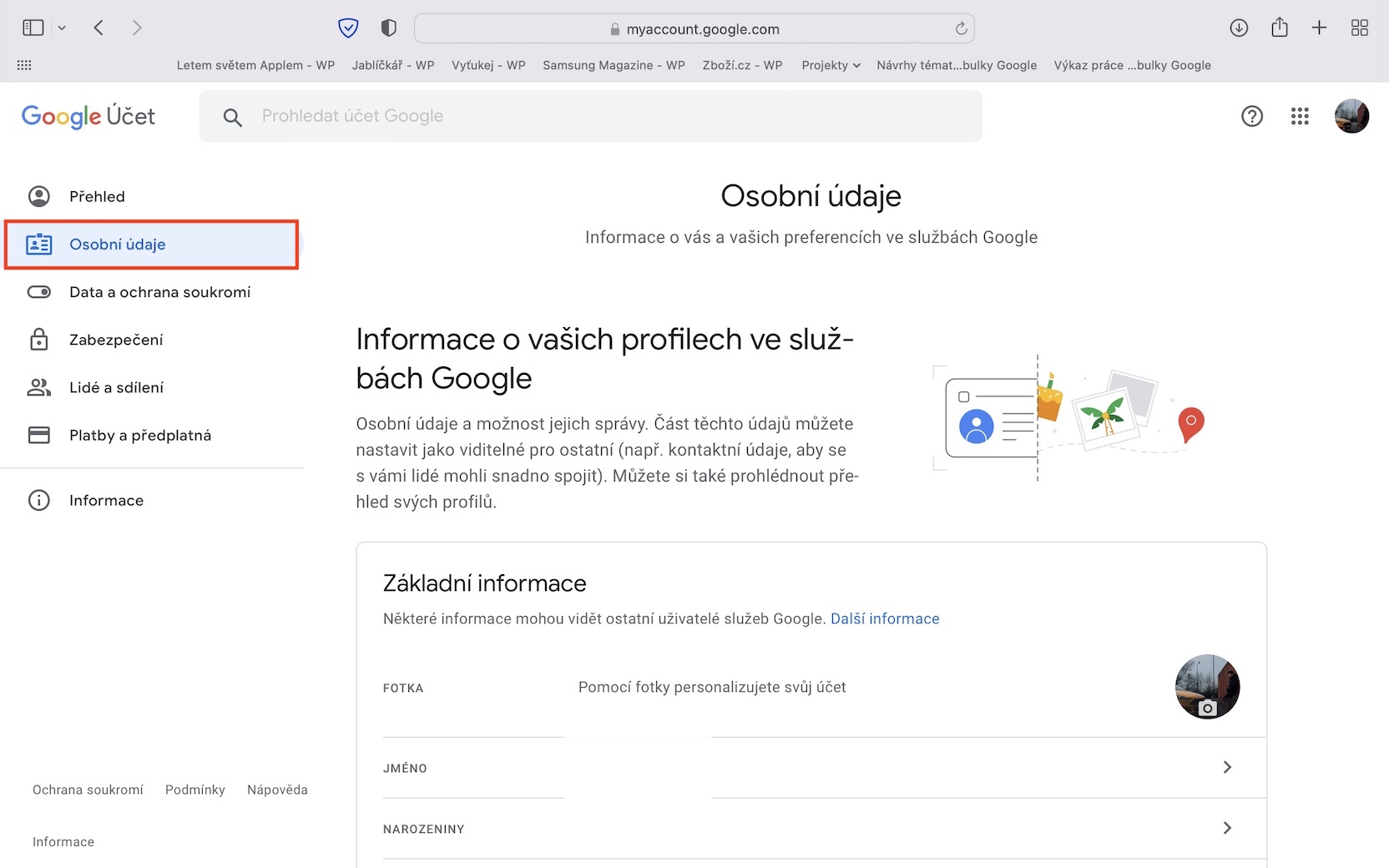
Task: Click the toggle-shaped Data a ochrana soukromí icon
Action: [x=39, y=292]
